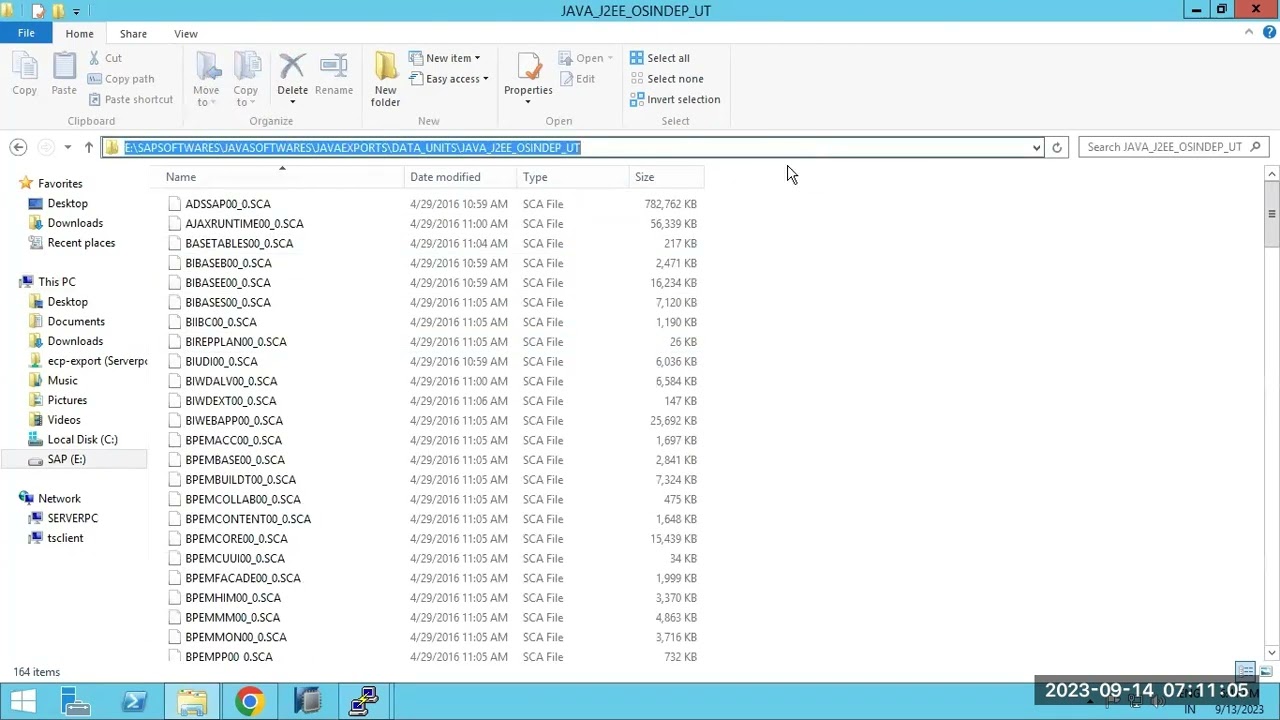The image size is (1280, 720).
Task: Open the Open button dropdown
Action: click(x=610, y=58)
